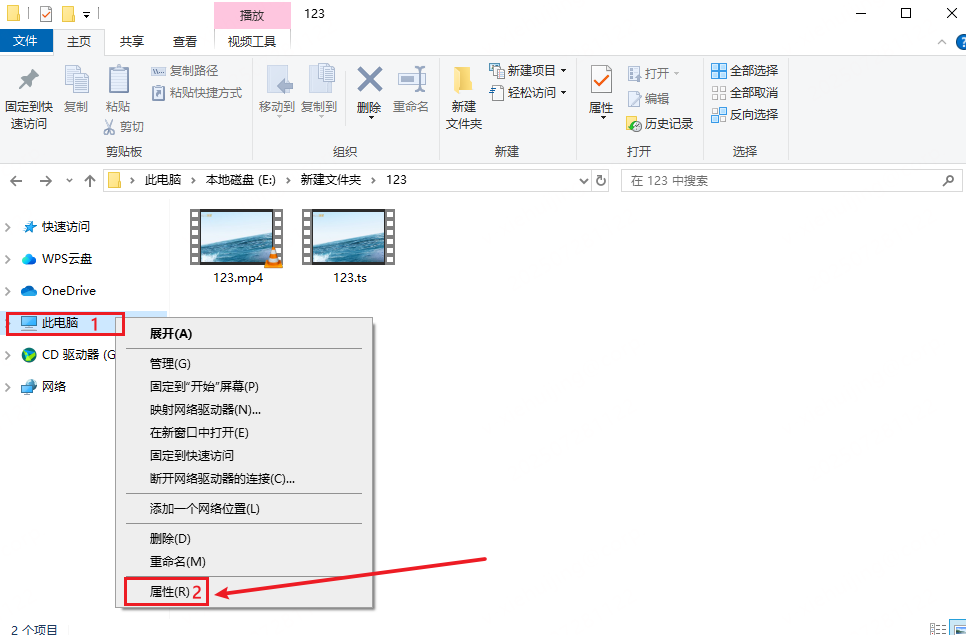
Task: Click Copy Path (复制路径)
Action: 185,71
